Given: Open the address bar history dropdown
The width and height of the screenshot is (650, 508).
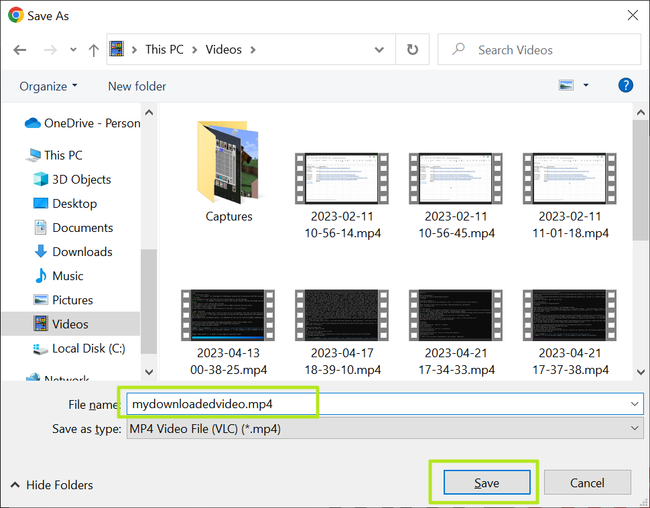Looking at the screenshot, I should pos(379,50).
